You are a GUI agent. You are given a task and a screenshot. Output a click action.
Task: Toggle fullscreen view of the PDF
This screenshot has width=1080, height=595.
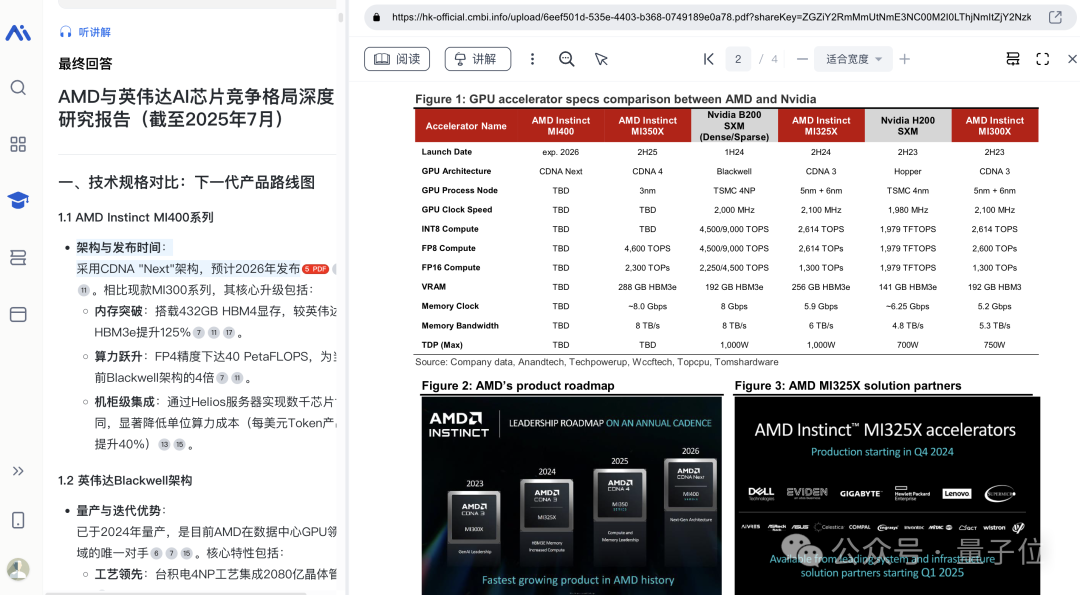click(1042, 59)
